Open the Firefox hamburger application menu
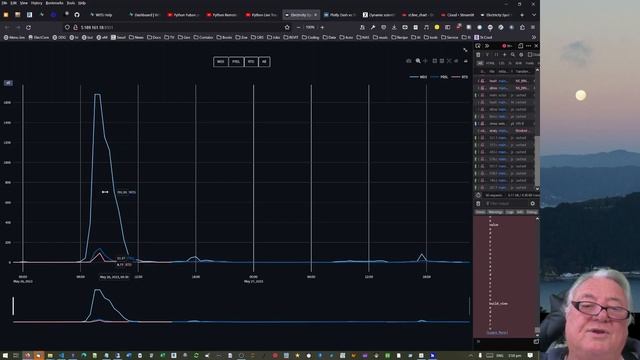Image resolution: width=640 pixels, height=360 pixels. pos(533,27)
